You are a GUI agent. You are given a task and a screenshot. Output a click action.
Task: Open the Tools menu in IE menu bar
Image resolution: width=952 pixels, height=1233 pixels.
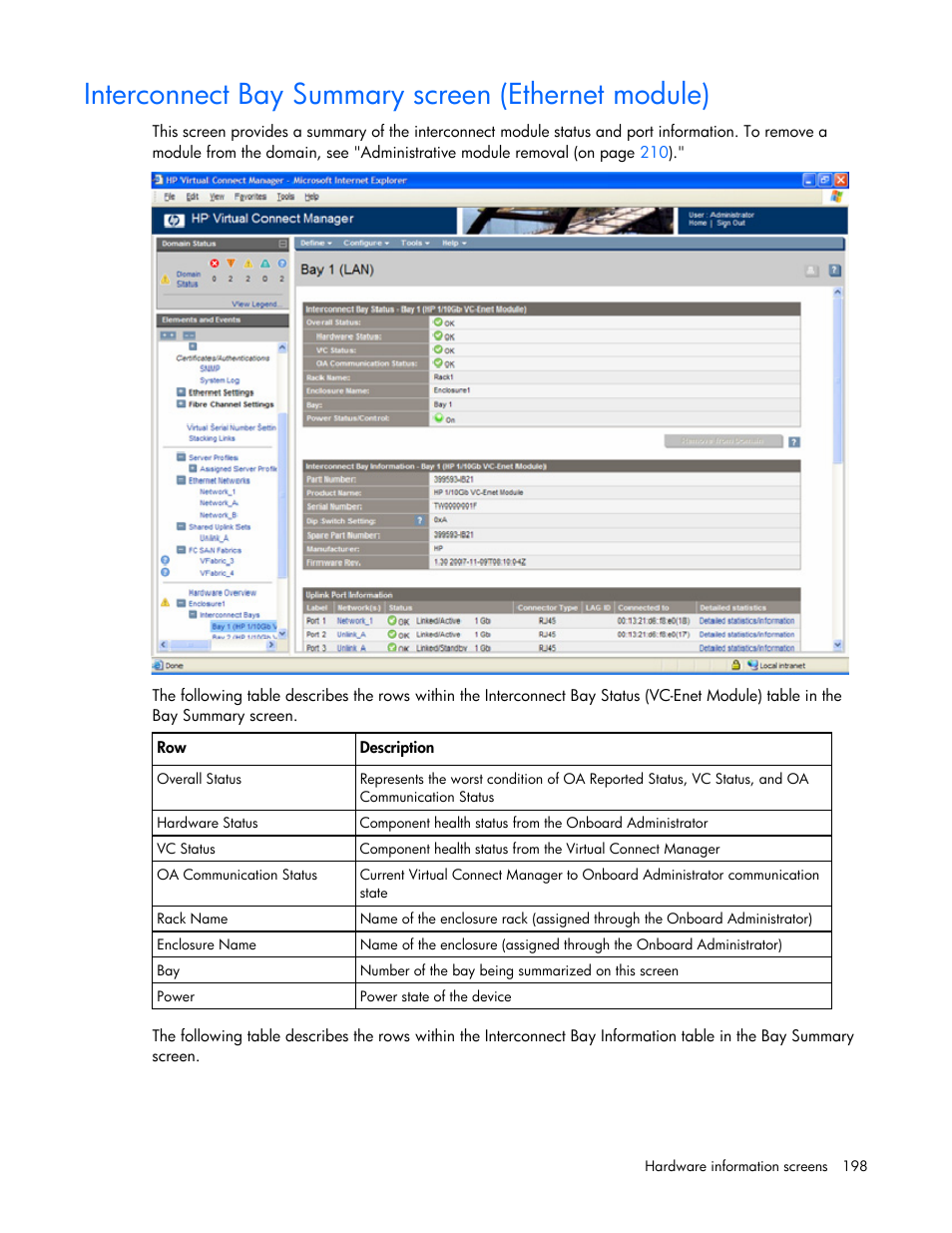[285, 197]
